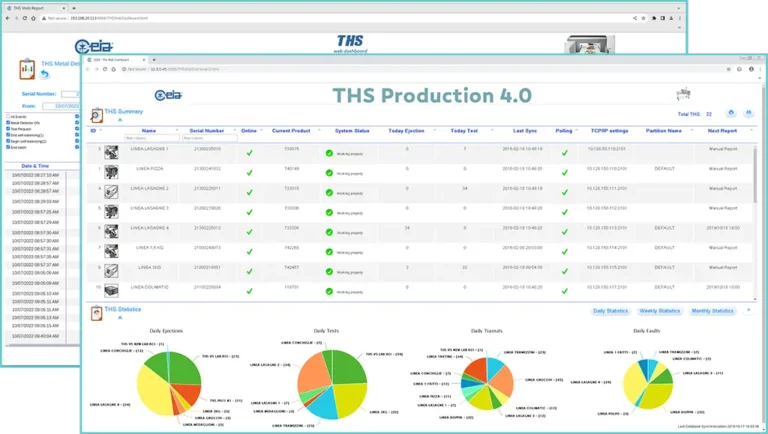Open sort arrow on Online column
Screen dimensions: 768x434
(262, 130)
